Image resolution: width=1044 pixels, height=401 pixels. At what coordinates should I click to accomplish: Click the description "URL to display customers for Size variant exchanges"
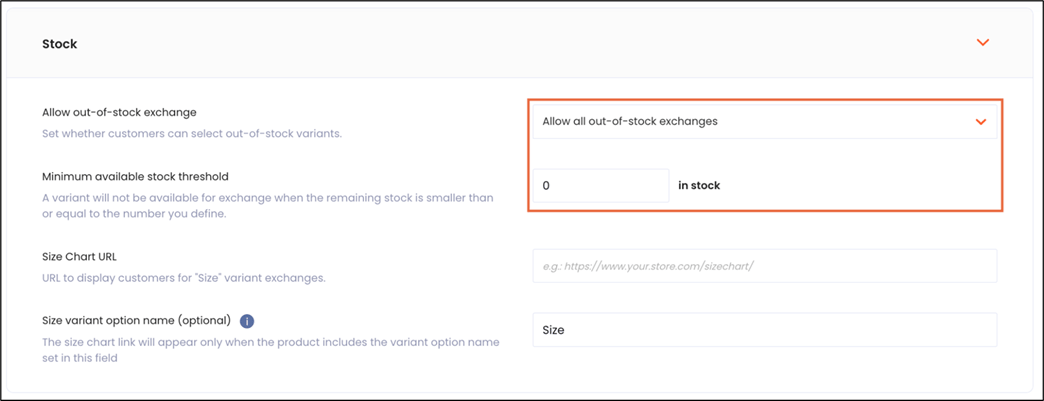[x=184, y=278]
